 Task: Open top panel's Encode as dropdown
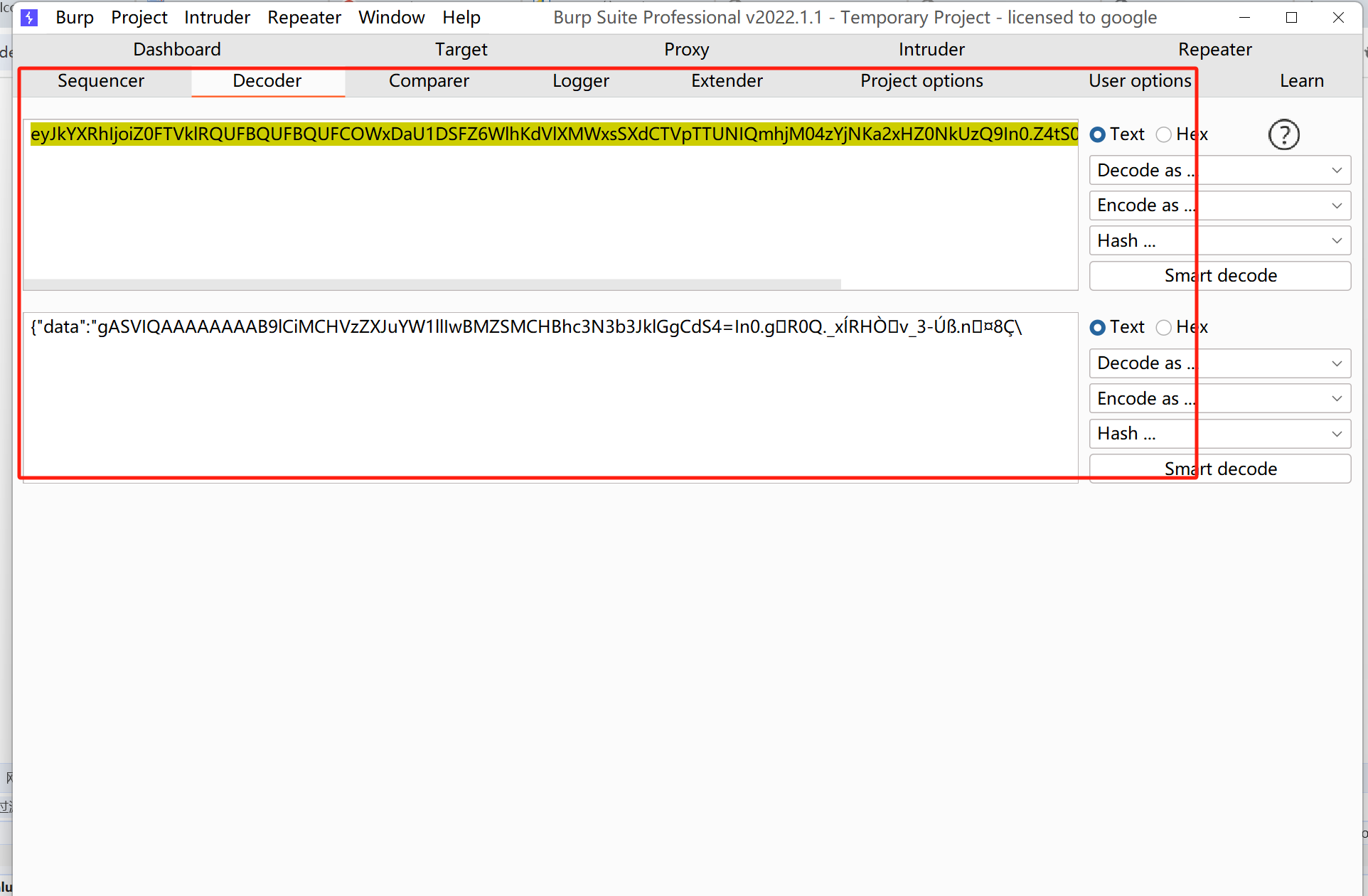1219,206
